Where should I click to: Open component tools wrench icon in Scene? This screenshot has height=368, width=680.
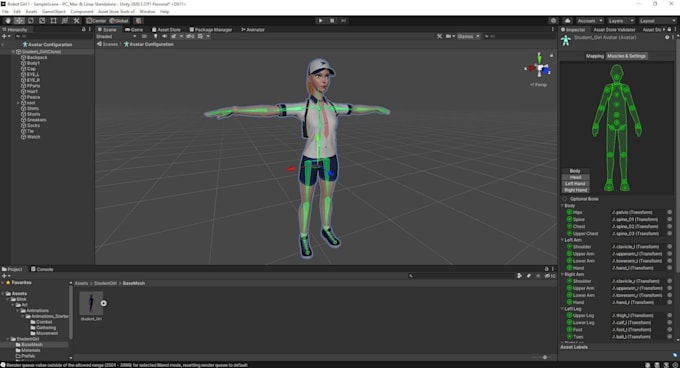coord(439,36)
